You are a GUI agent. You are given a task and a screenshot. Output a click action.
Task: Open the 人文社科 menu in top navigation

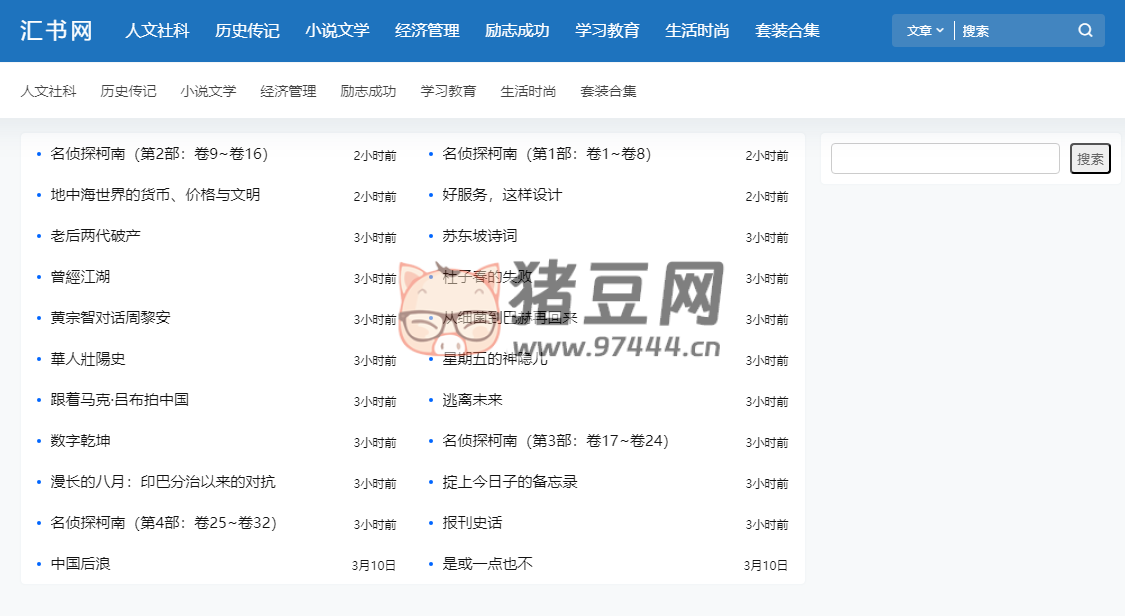pyautogui.click(x=157, y=30)
